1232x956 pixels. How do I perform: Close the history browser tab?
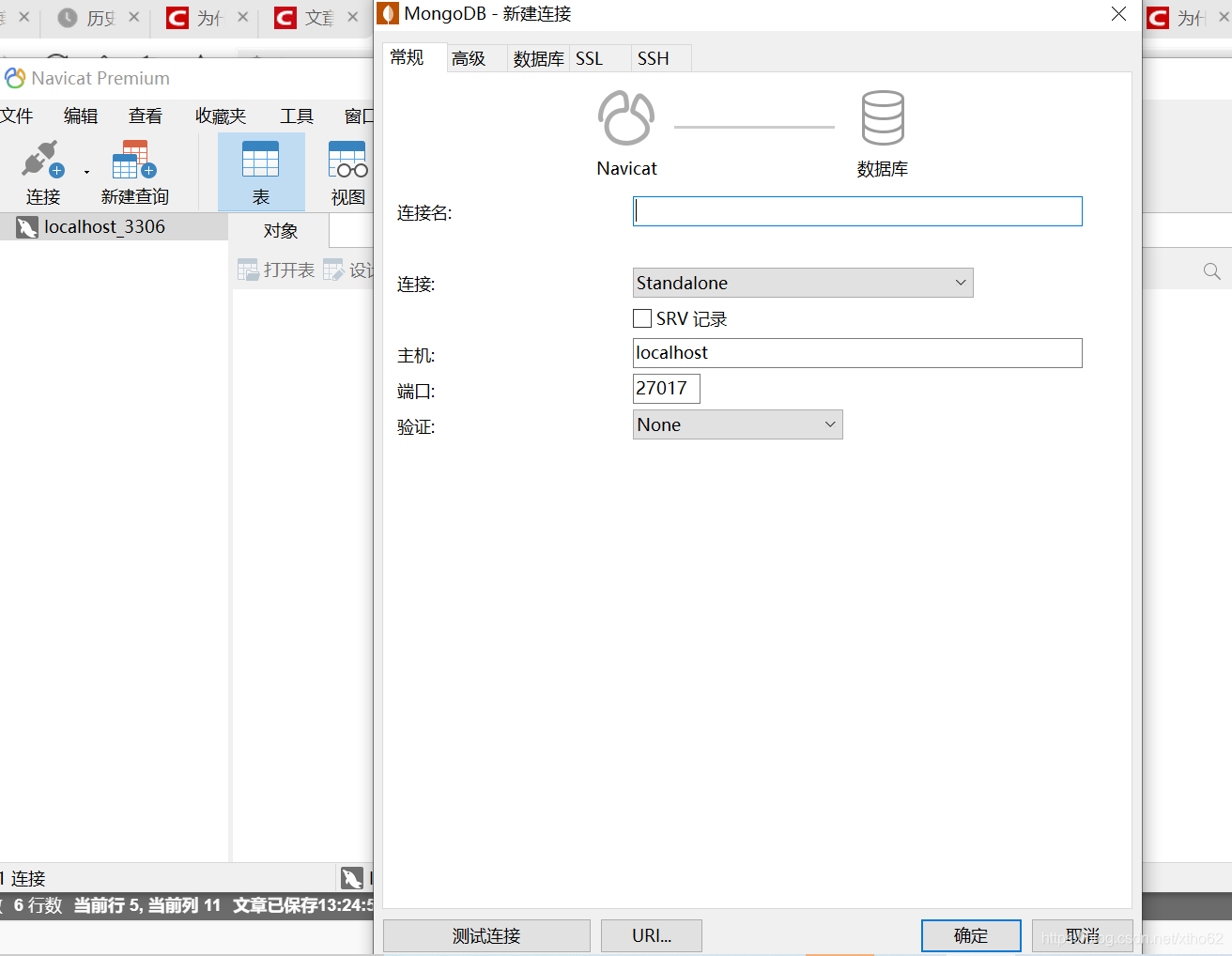133,17
